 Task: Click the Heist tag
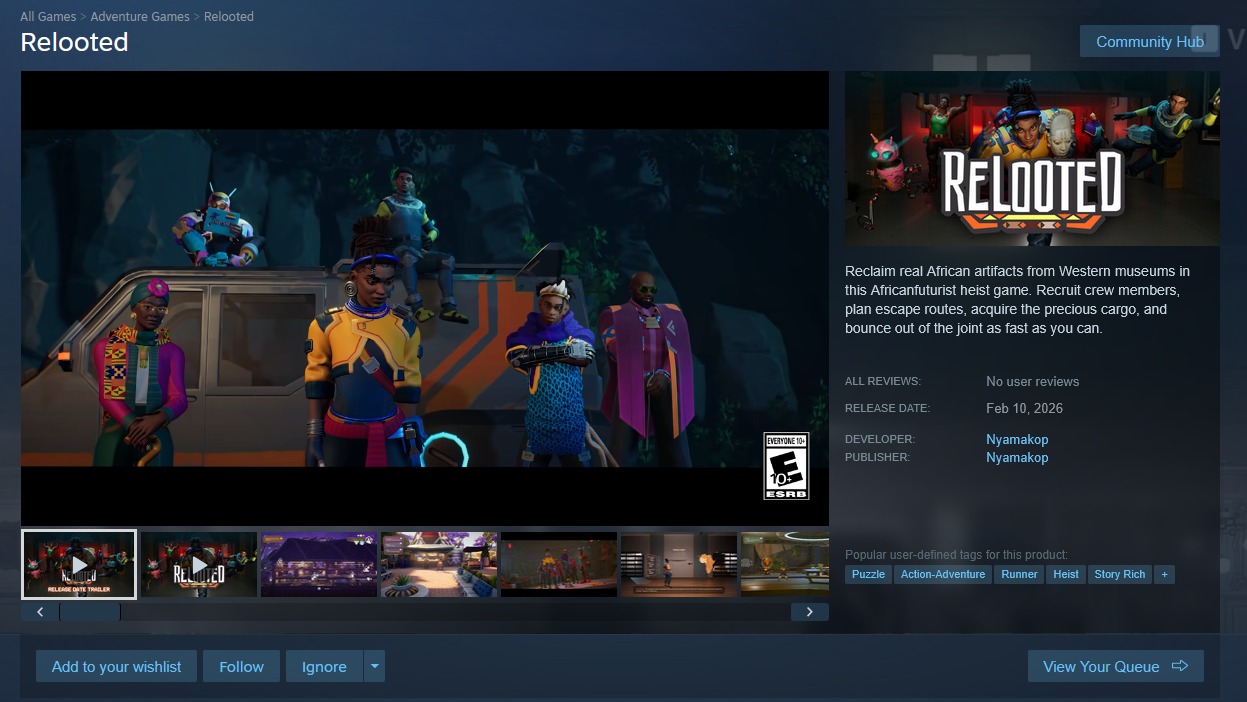point(1066,574)
